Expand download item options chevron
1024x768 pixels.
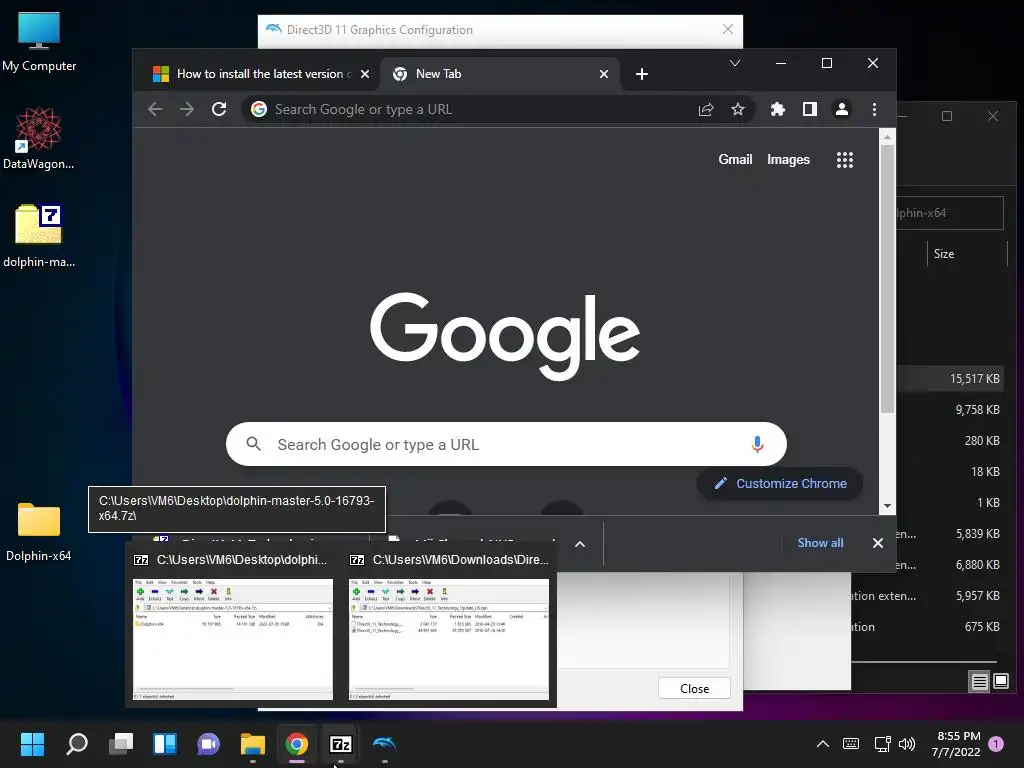point(580,543)
